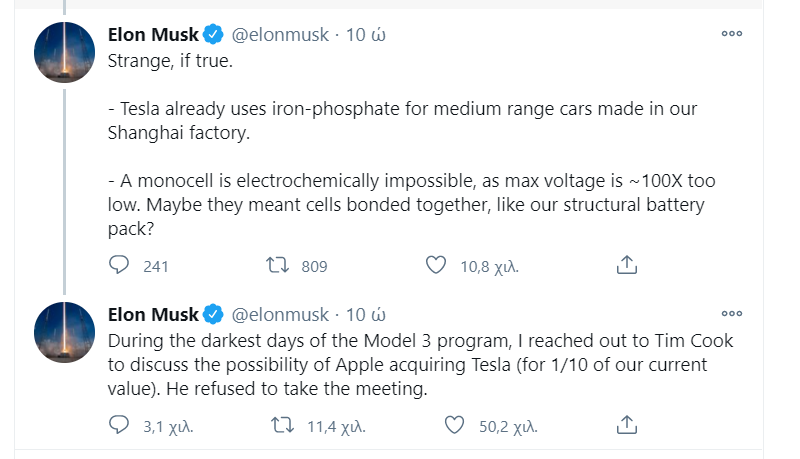
Task: Click Elon Musk's avatar on the first tweet
Action: coord(65,51)
